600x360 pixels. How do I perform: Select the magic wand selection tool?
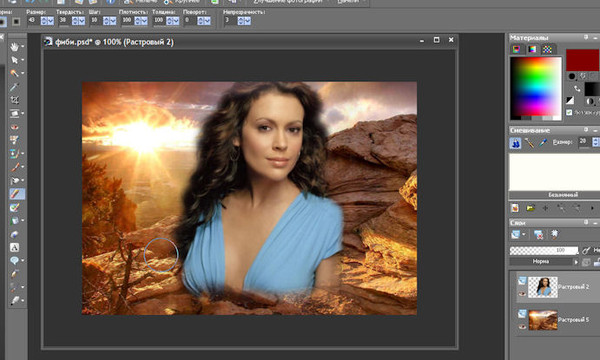click(x=14, y=73)
